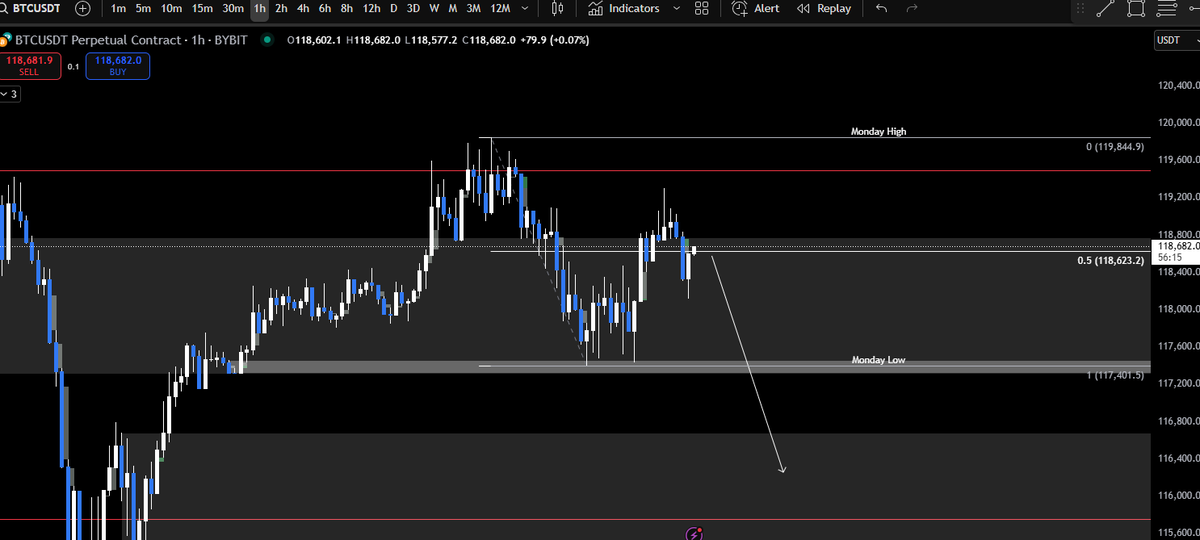This screenshot has width=1200, height=540.
Task: Click the green market status dot
Action: pos(266,40)
